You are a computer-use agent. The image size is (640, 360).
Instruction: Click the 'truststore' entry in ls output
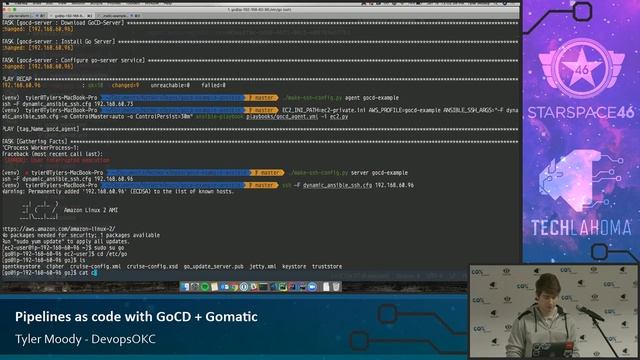pyautogui.click(x=327, y=267)
